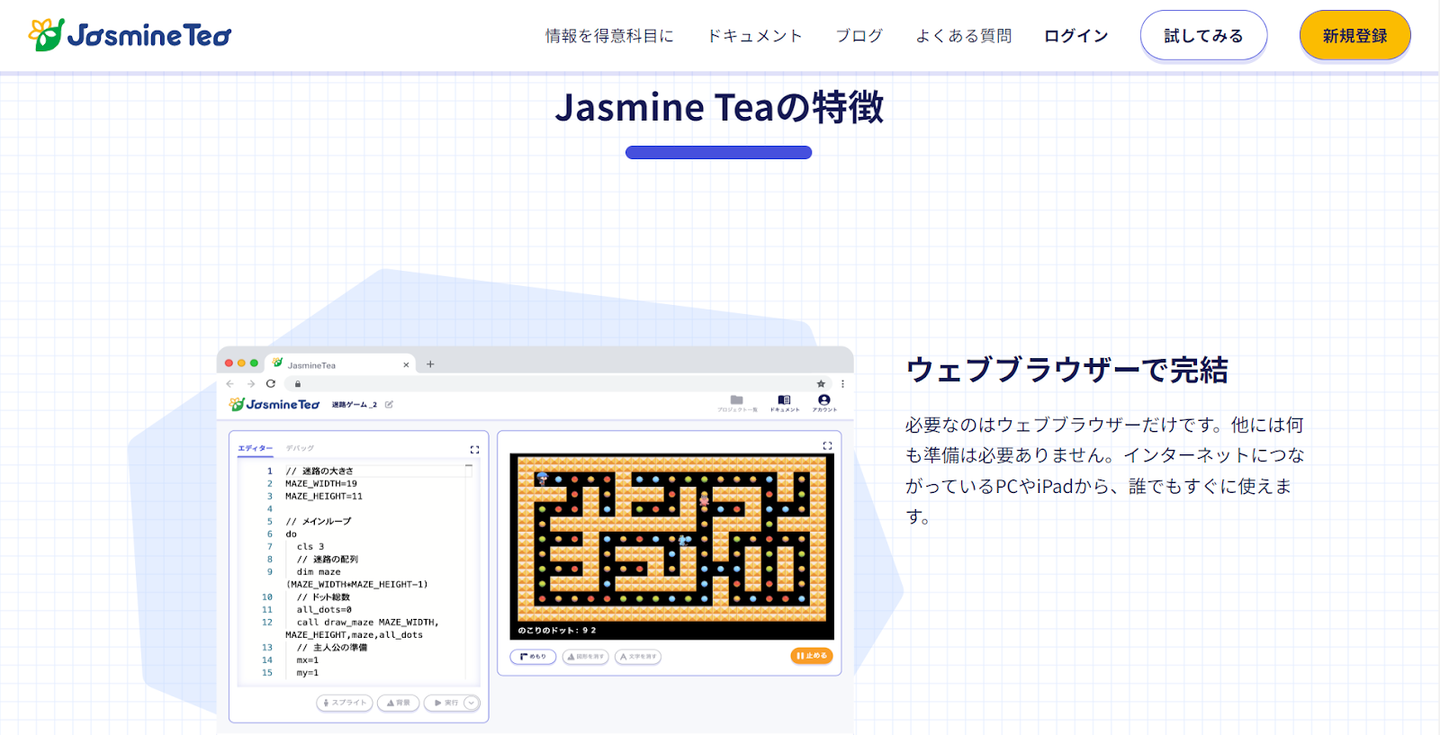Open the demo browser's three-dot menu
The width and height of the screenshot is (1440, 735).
843,383
